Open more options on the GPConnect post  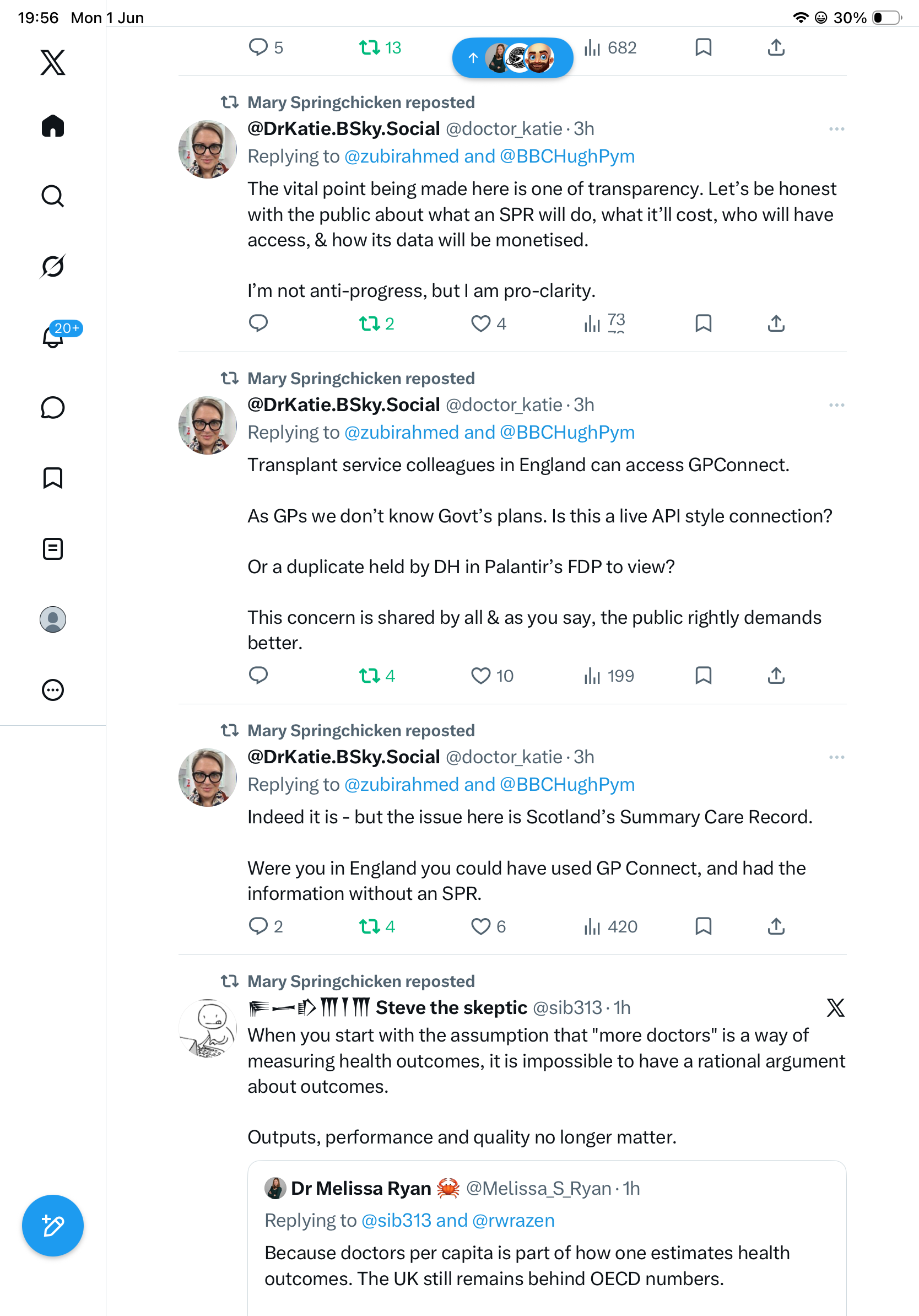click(836, 405)
